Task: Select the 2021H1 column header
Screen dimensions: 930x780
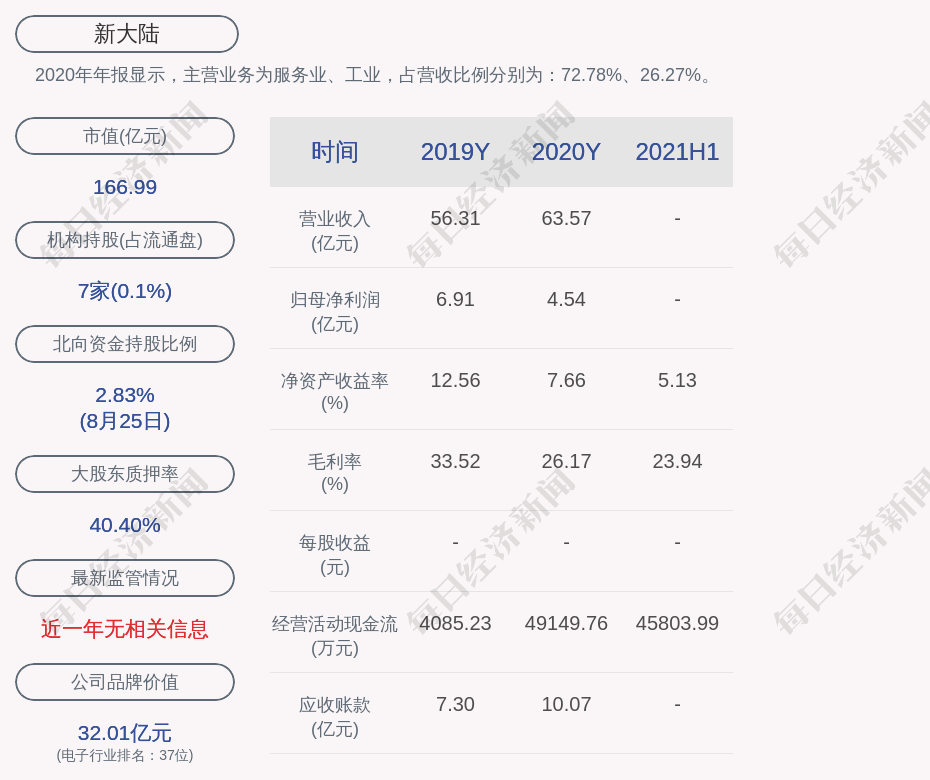Action: click(677, 152)
